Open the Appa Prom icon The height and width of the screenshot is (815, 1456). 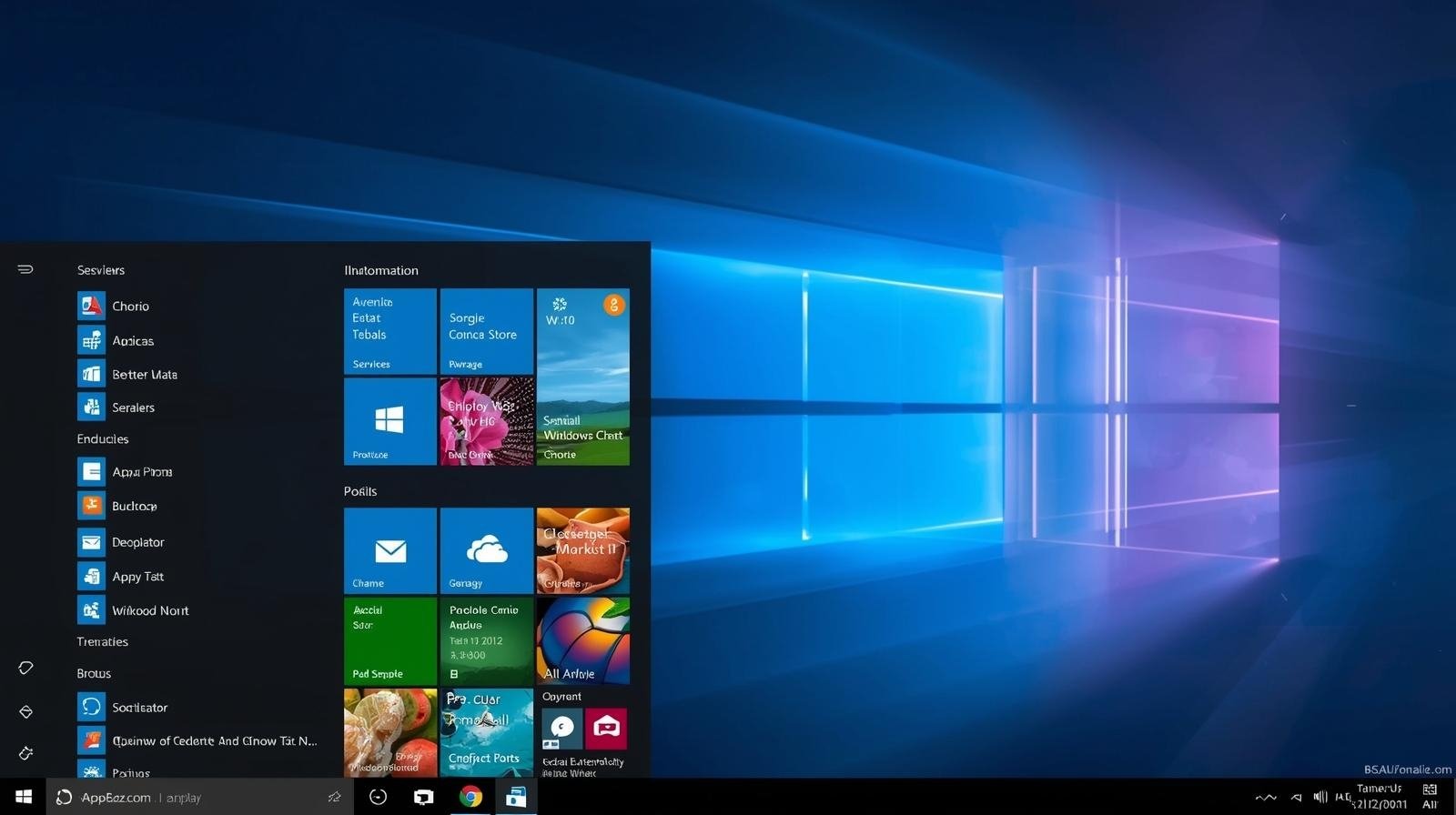[x=91, y=471]
